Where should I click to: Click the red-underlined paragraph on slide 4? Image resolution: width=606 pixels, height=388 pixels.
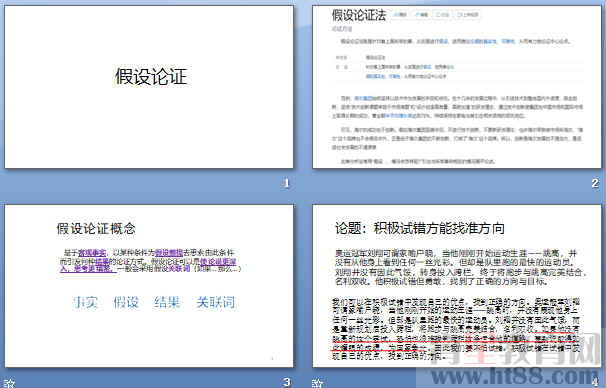pyautogui.click(x=456, y=329)
